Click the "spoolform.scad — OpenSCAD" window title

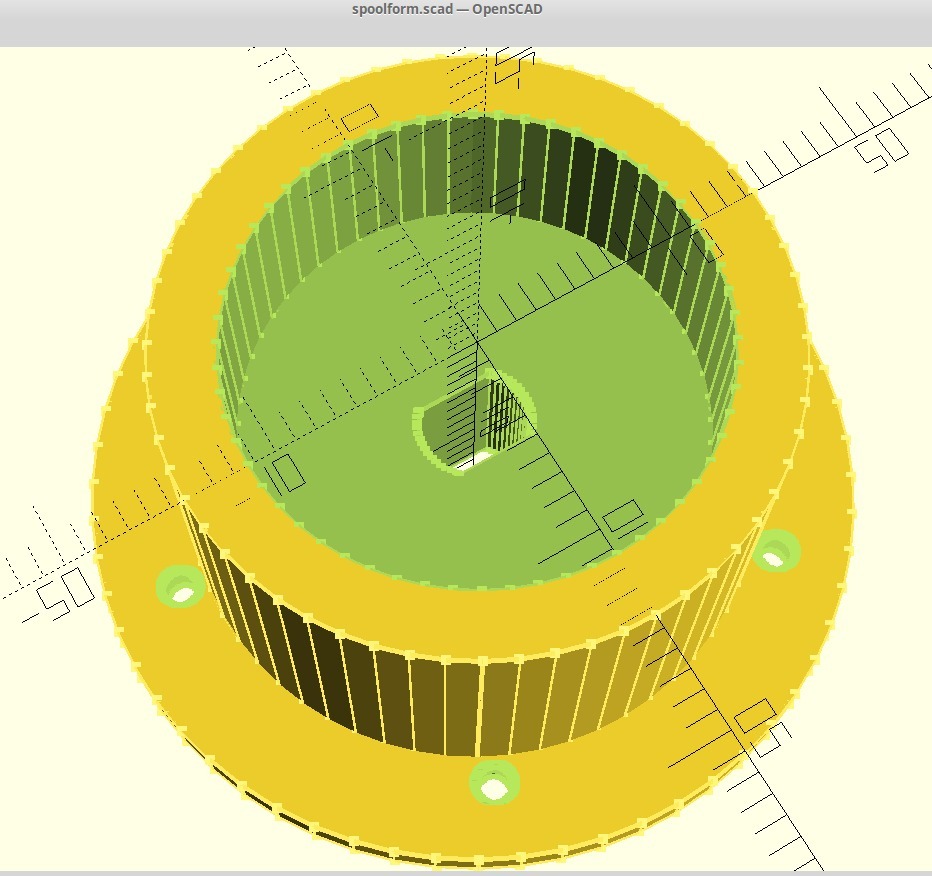448,9
